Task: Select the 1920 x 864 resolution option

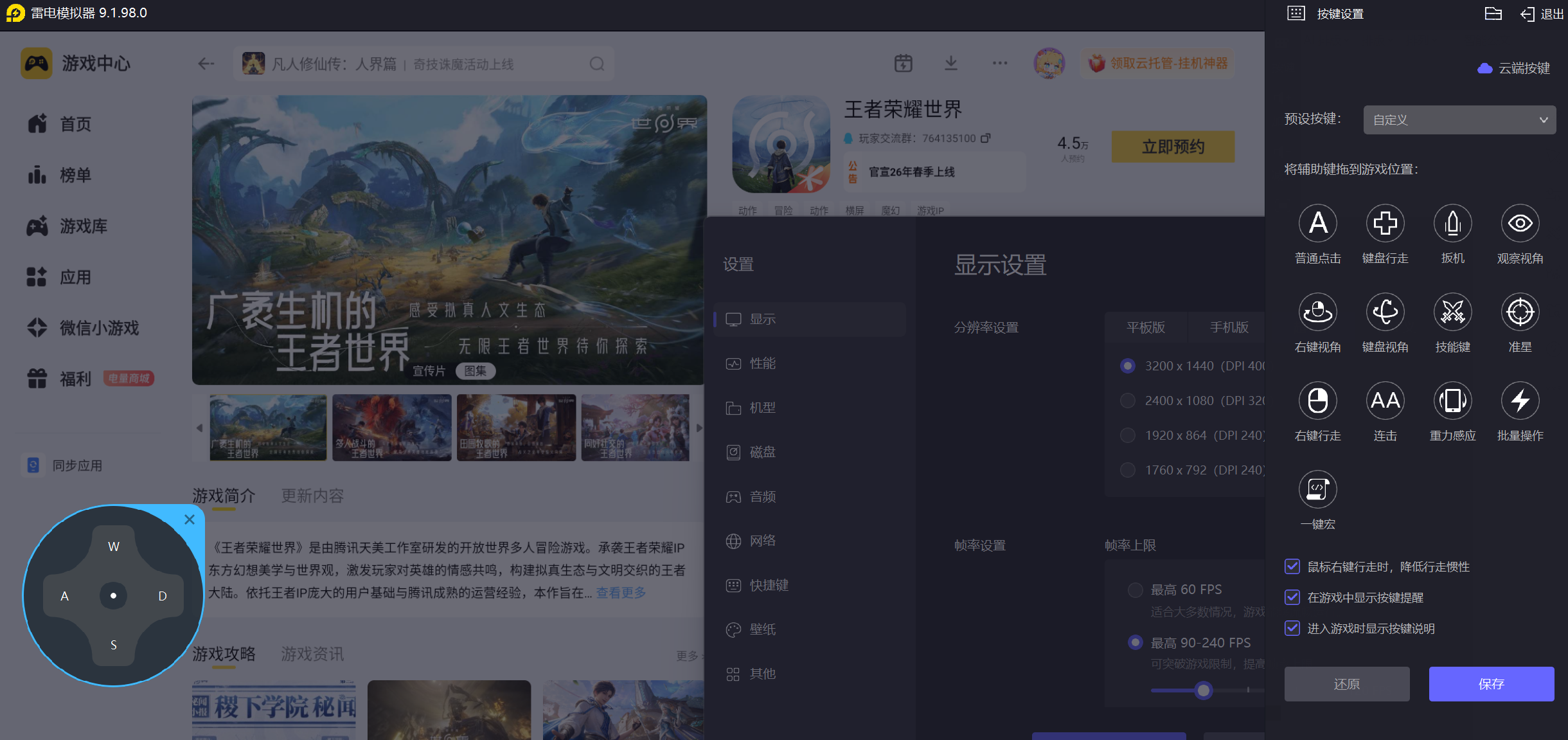Action: click(1127, 435)
